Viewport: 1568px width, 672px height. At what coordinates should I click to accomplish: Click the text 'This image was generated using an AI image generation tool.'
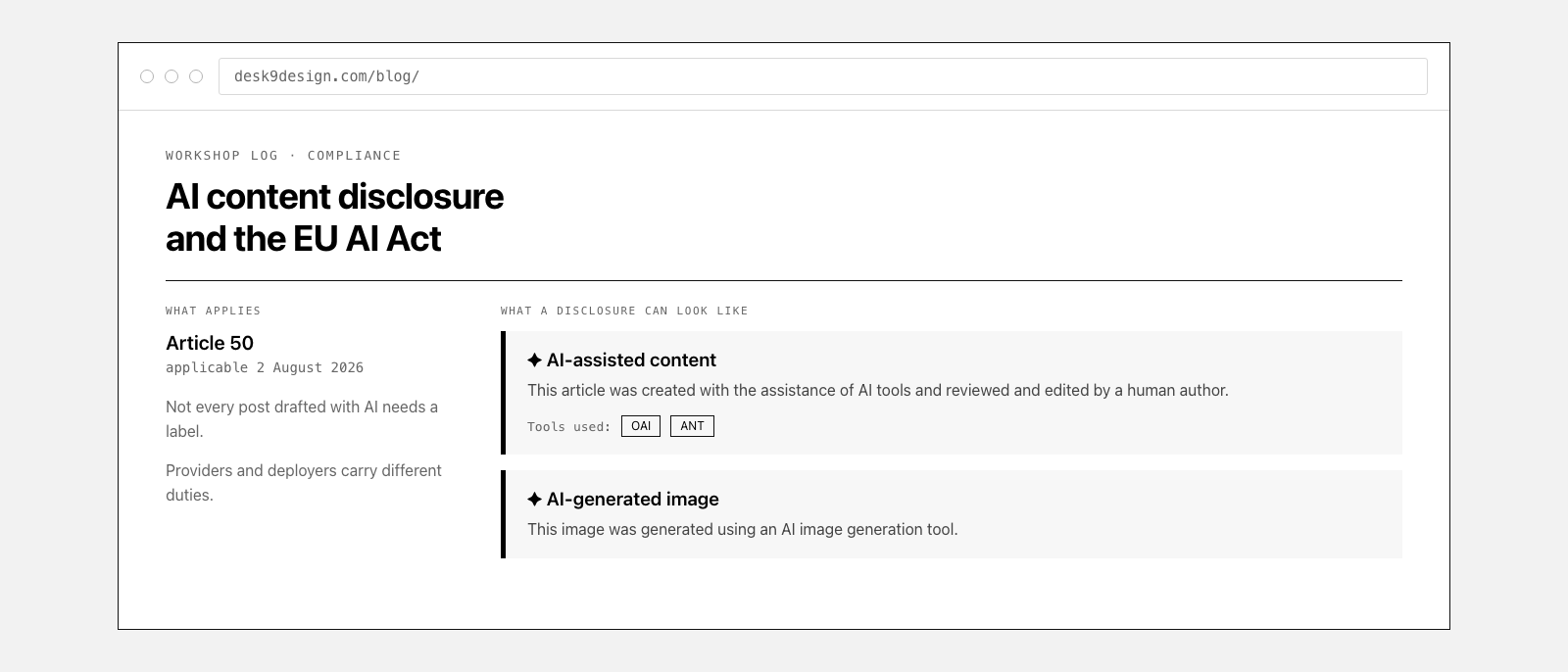[x=743, y=530]
